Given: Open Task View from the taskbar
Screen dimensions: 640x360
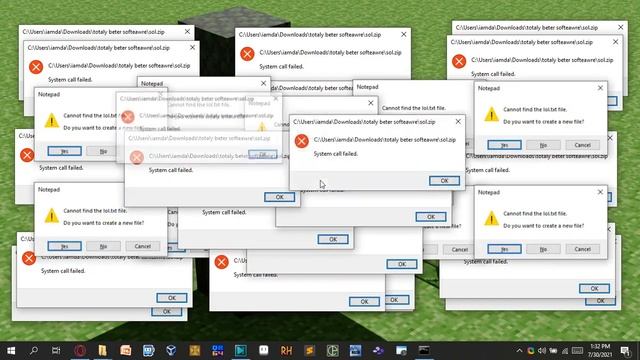Looking at the screenshot, I should point(56,351).
